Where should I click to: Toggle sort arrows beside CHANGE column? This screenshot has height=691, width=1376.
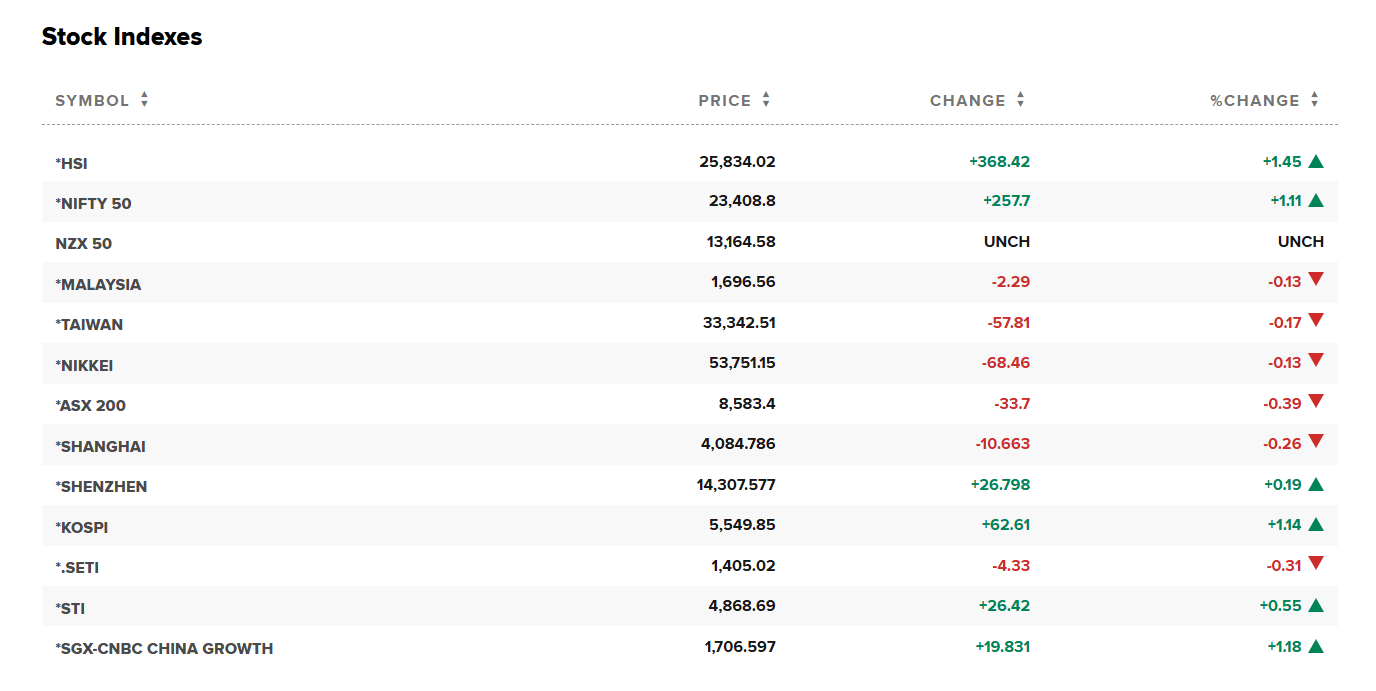coord(1021,100)
